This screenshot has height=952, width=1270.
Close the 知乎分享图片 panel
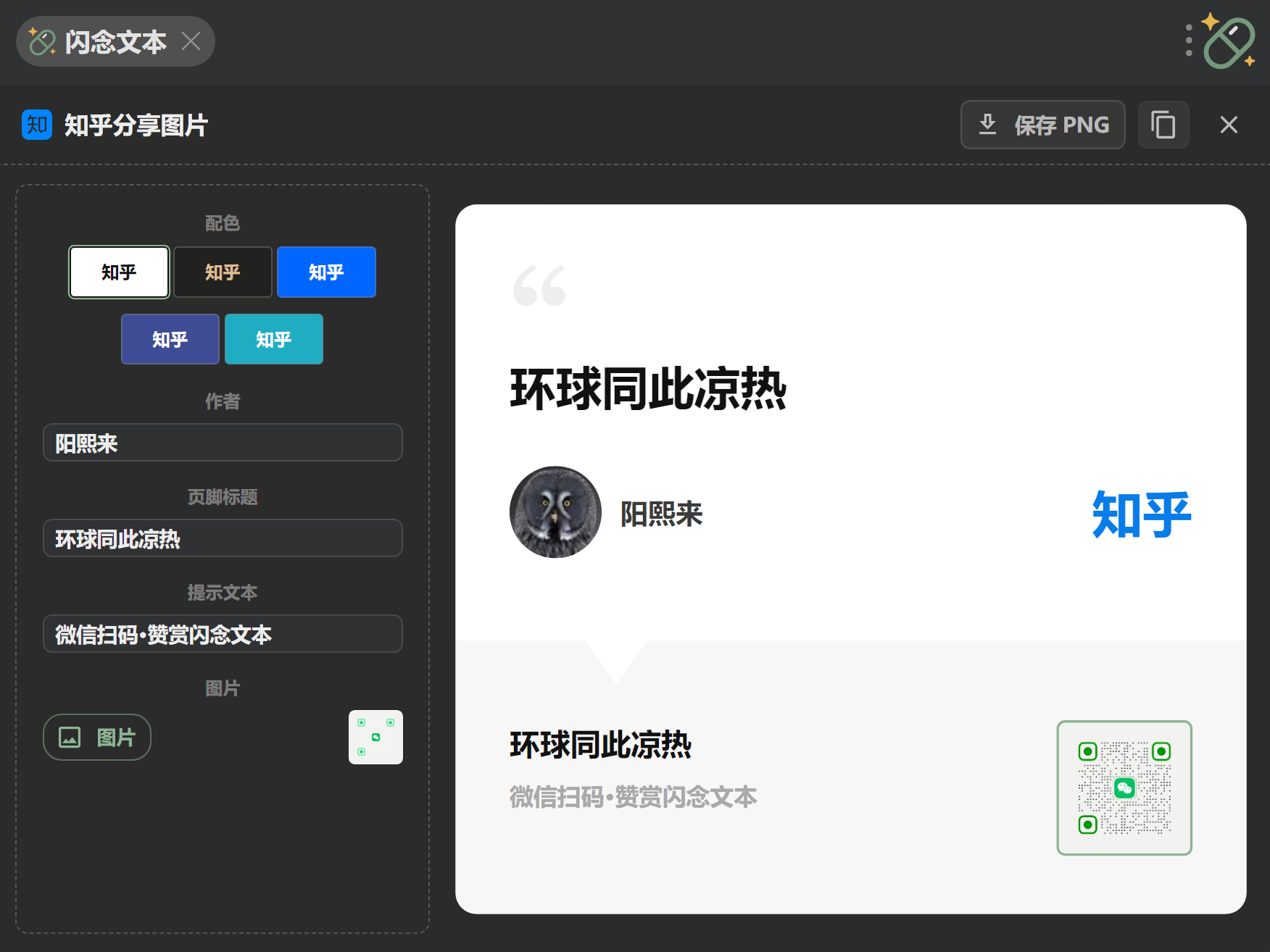(1229, 125)
